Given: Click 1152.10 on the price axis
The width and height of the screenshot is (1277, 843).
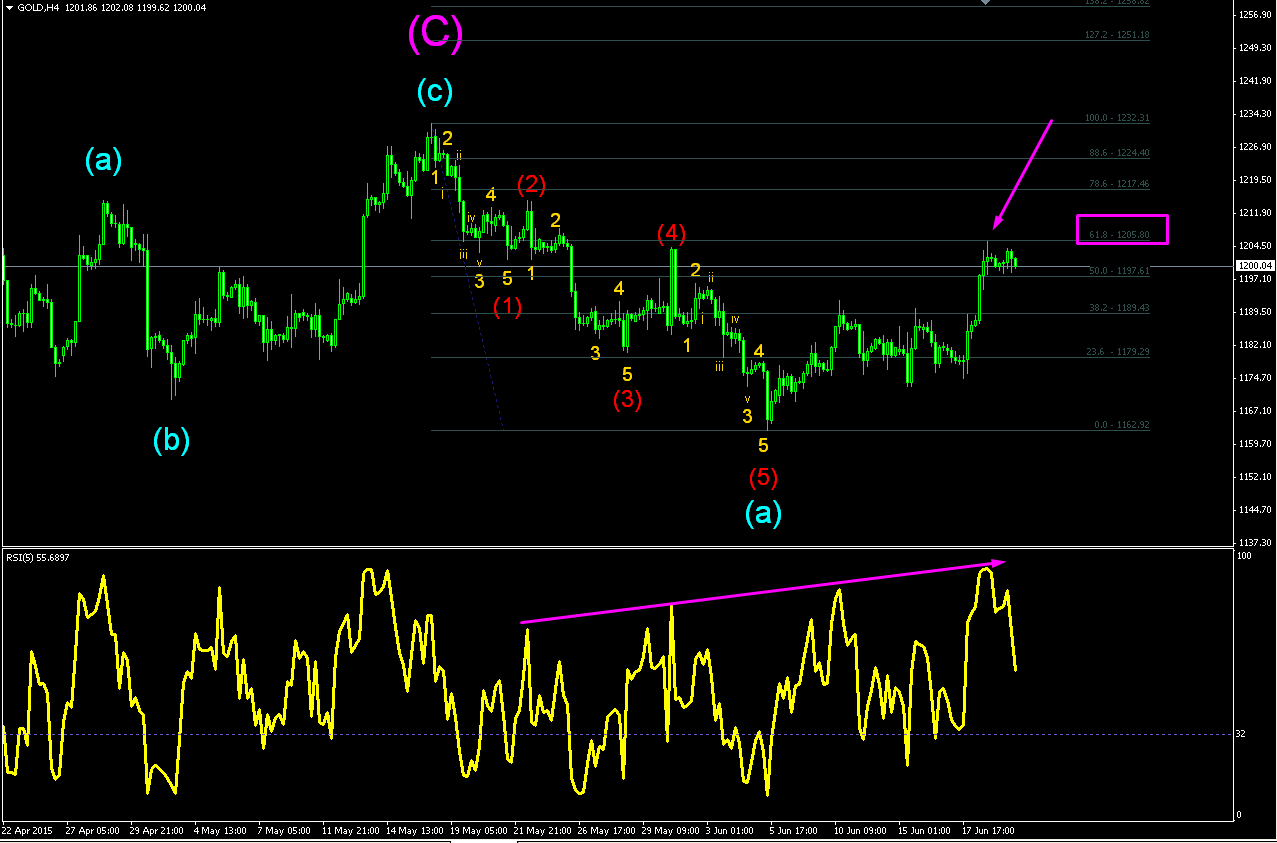Looking at the screenshot, I should tap(1254, 477).
